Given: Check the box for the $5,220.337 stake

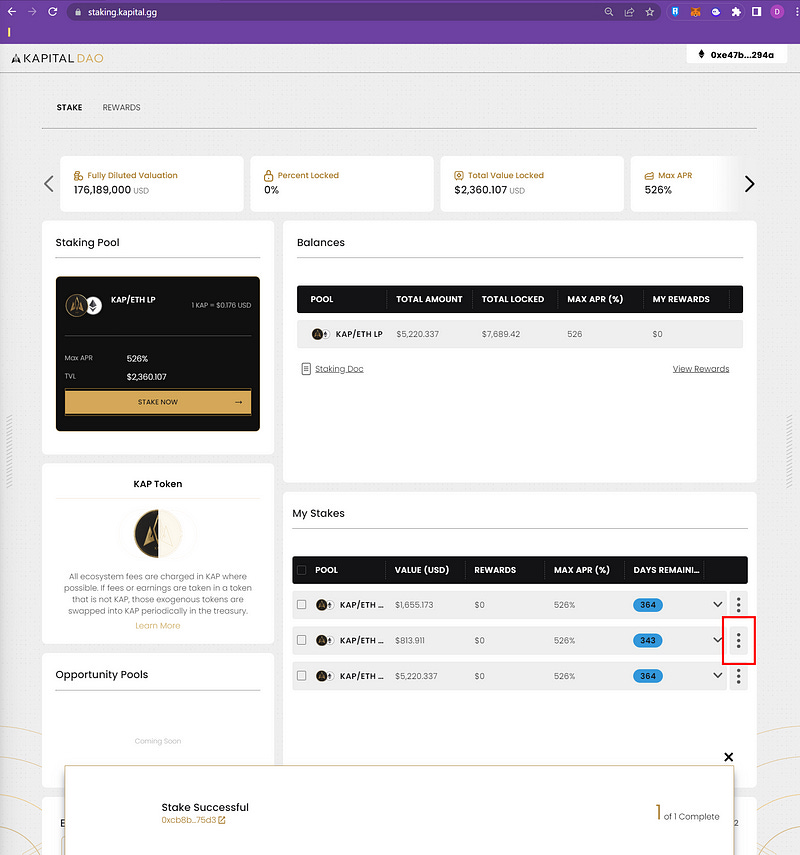Looking at the screenshot, I should pyautogui.click(x=302, y=676).
